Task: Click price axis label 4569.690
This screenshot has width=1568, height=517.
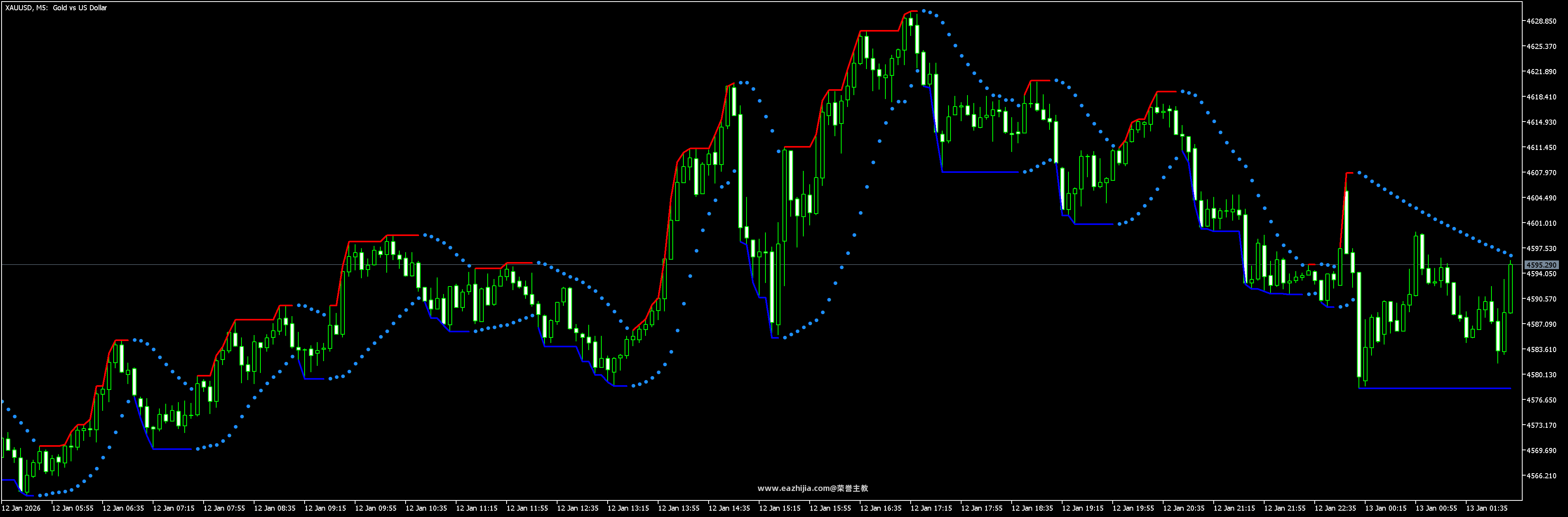Action: click(1541, 451)
